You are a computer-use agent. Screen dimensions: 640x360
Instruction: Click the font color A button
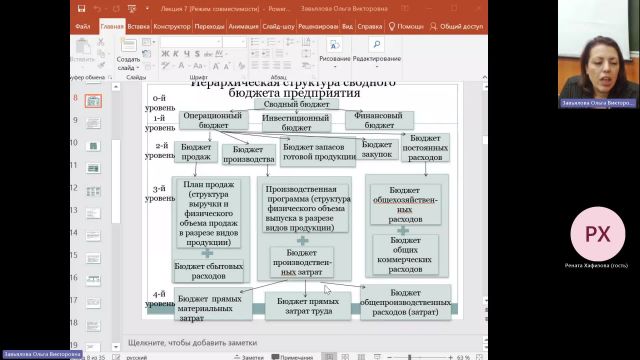click(181, 66)
